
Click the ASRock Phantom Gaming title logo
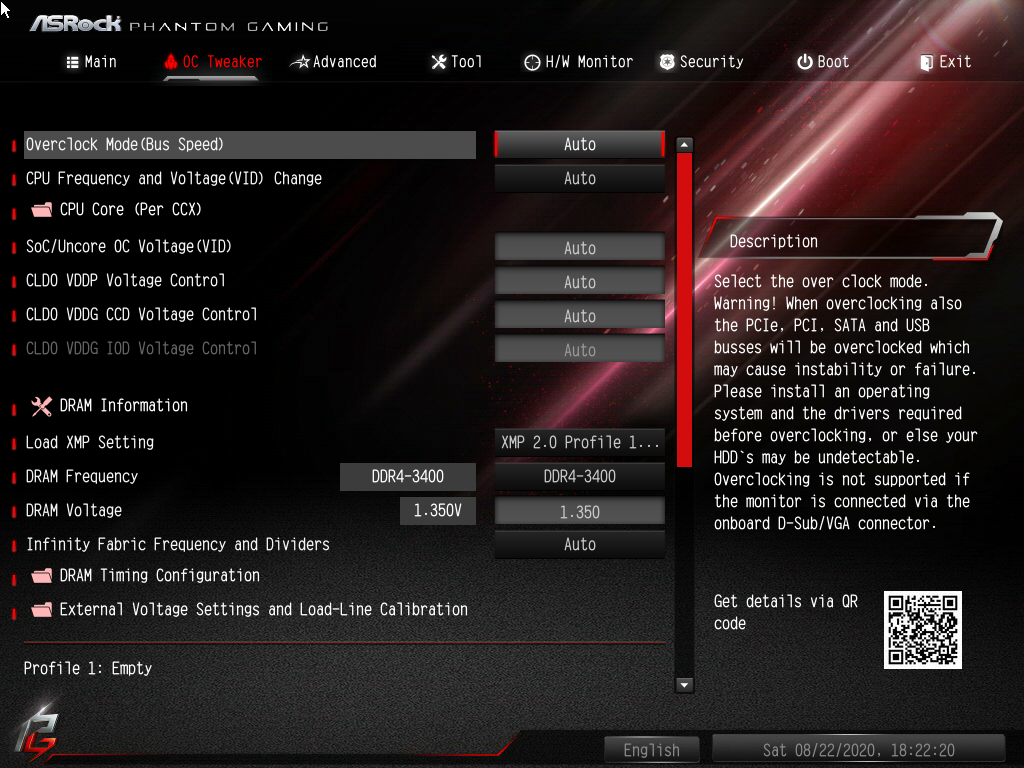tap(180, 25)
